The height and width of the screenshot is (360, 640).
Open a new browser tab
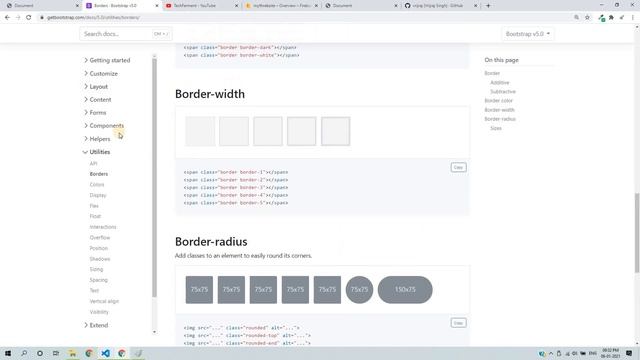488,6
